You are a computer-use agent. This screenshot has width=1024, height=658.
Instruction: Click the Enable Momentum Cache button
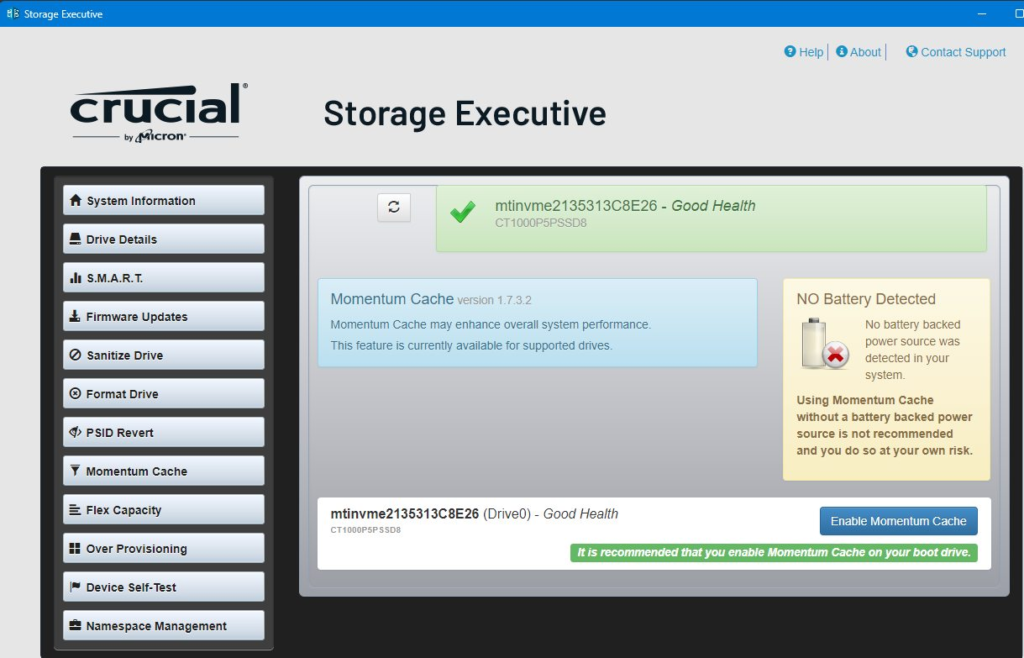click(x=899, y=521)
